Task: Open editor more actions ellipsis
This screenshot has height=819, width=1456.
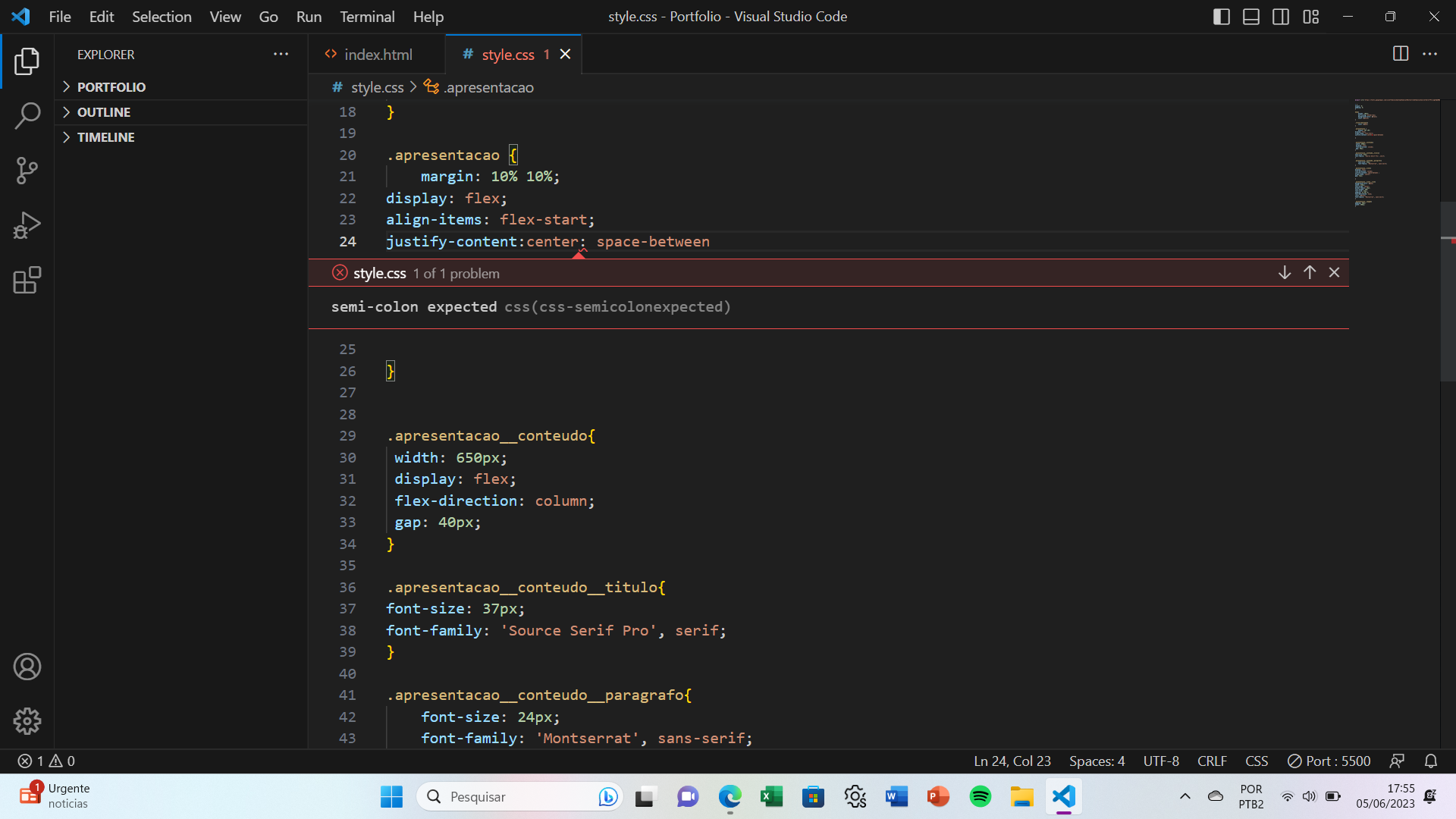Action: (1430, 54)
